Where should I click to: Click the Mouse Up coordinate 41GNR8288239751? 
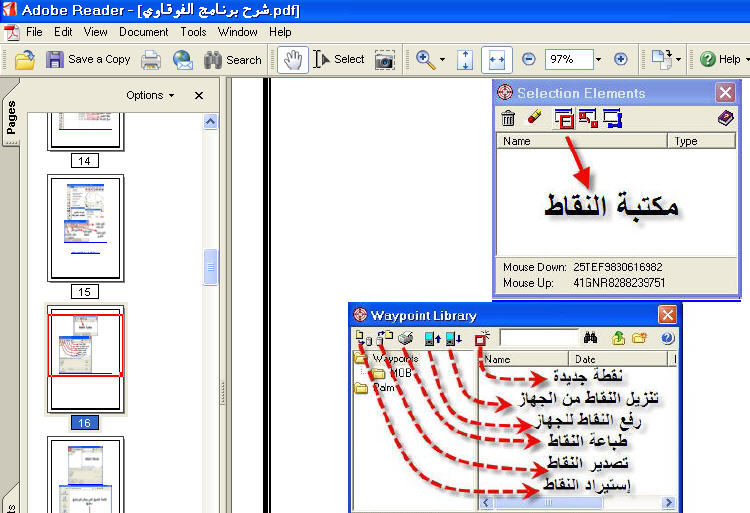coord(619,283)
